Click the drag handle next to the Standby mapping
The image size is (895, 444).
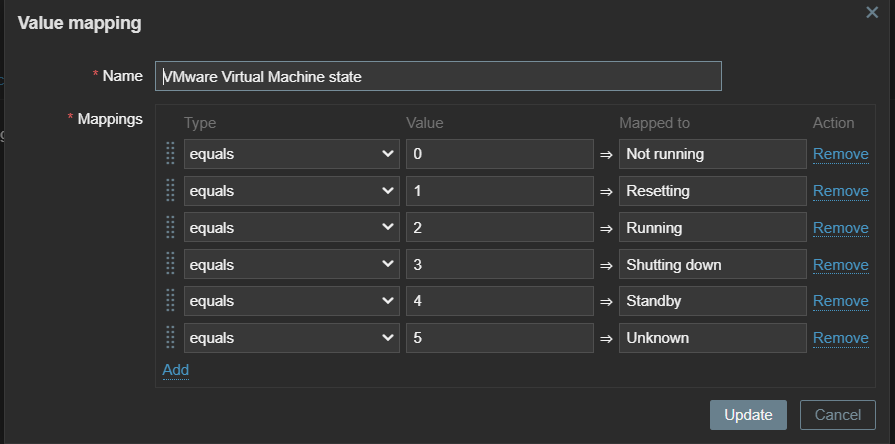(169, 301)
